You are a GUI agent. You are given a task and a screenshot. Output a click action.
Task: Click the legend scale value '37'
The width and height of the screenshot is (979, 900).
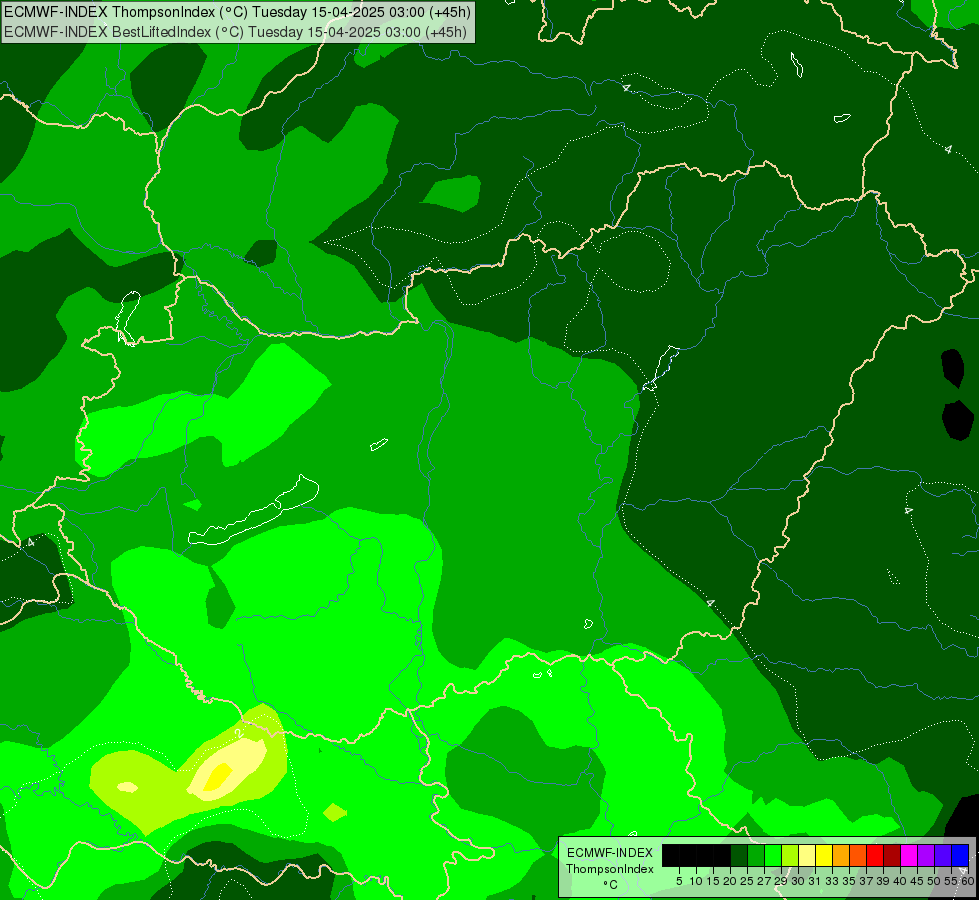point(866,881)
